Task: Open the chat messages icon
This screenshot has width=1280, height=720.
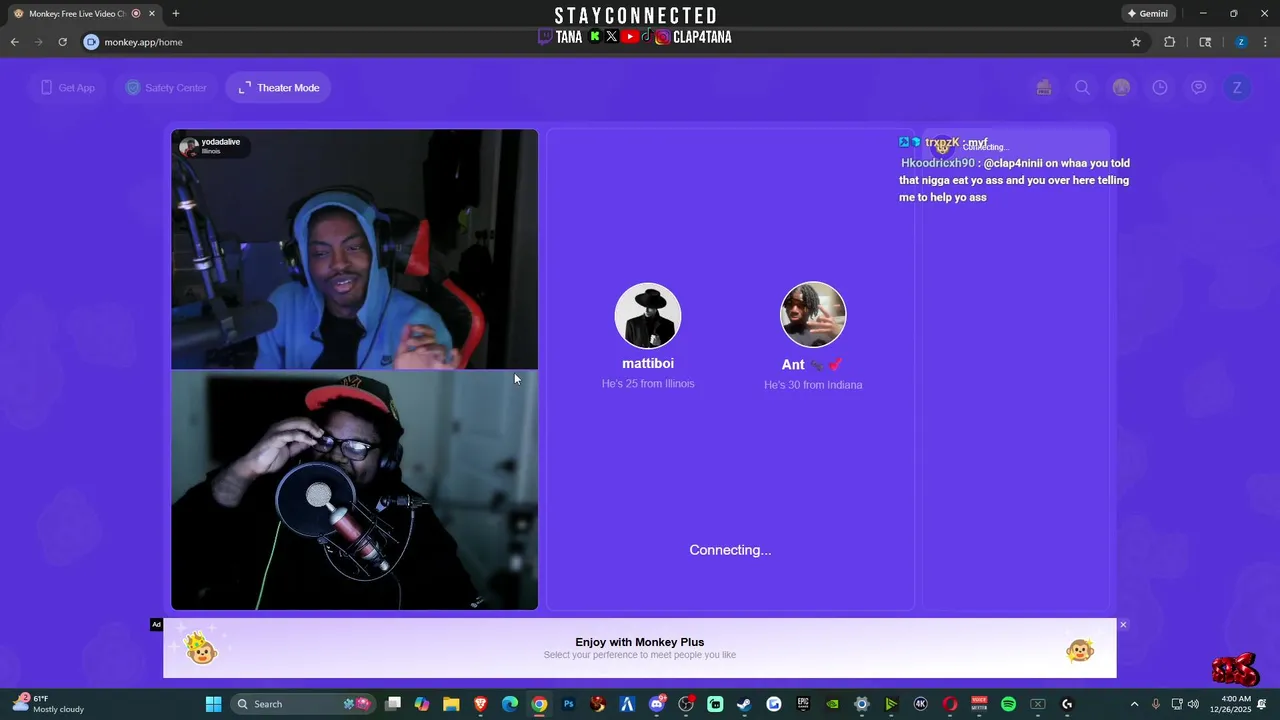Action: pyautogui.click(x=1198, y=88)
